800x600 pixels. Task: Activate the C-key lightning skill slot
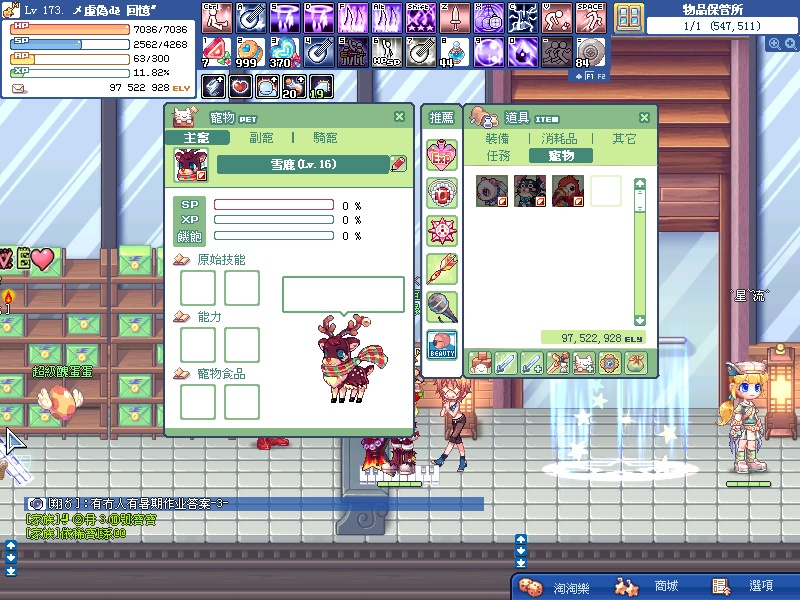coord(523,18)
